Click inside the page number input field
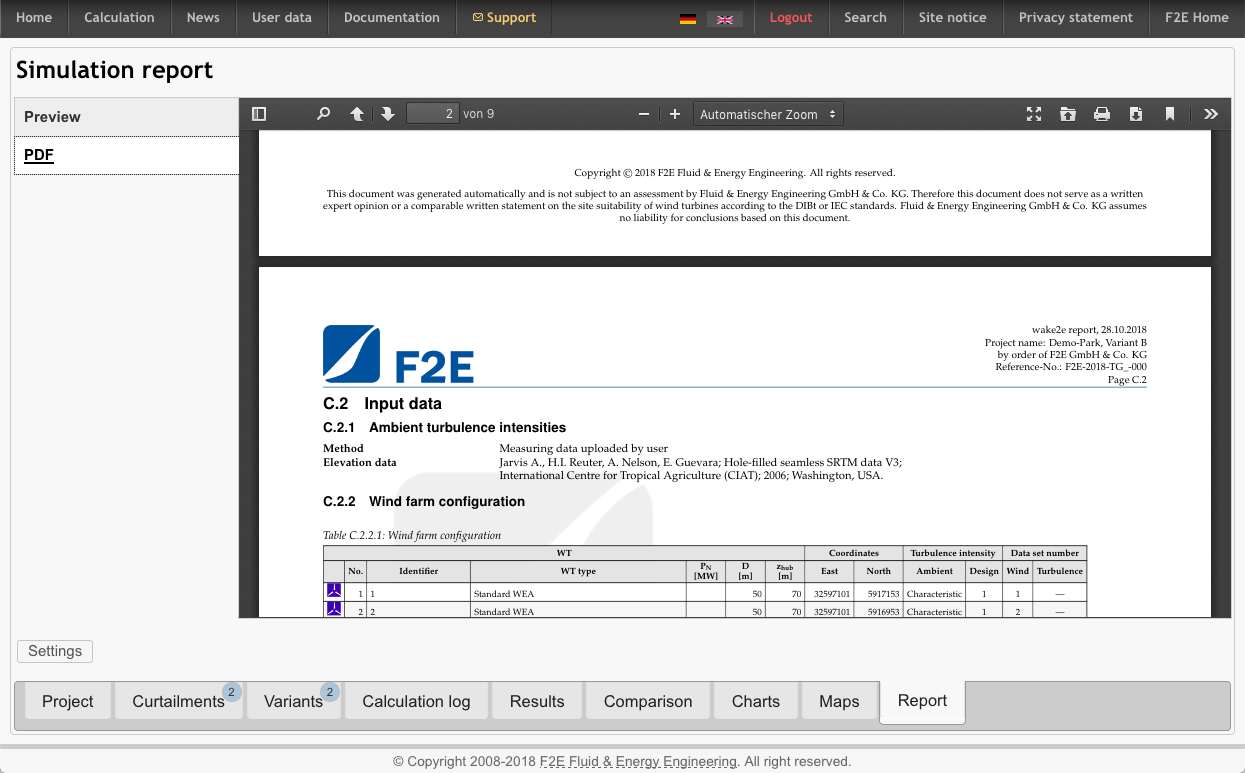This screenshot has height=773, width=1245. (x=432, y=112)
